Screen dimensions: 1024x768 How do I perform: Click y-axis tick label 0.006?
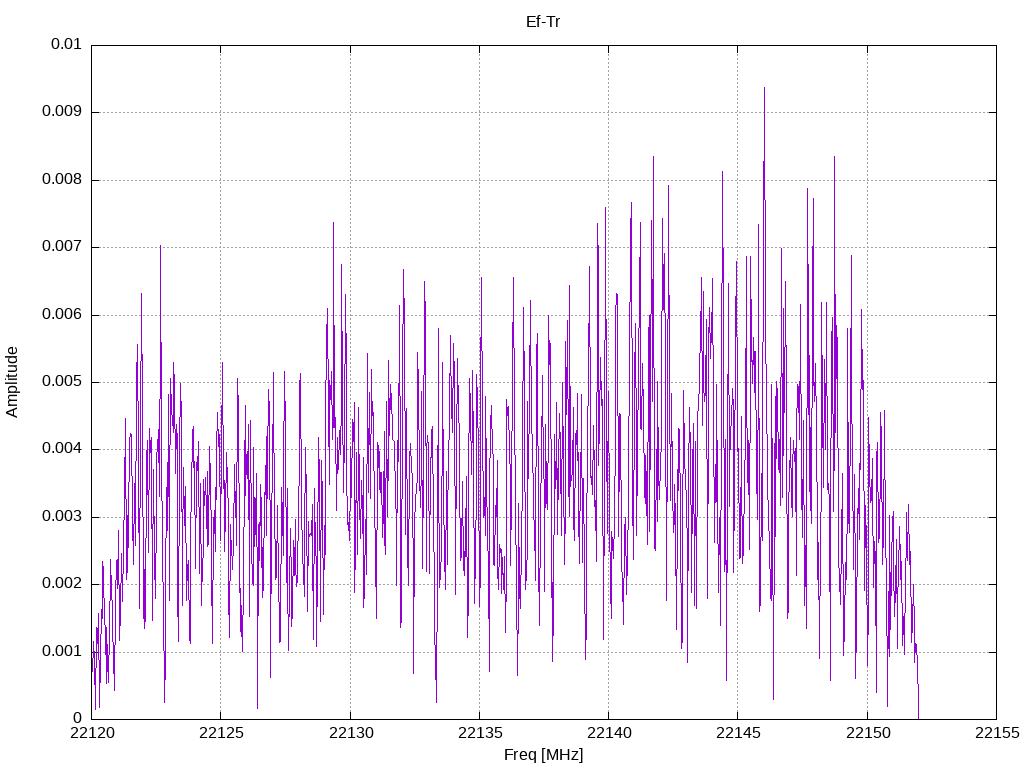pos(62,314)
